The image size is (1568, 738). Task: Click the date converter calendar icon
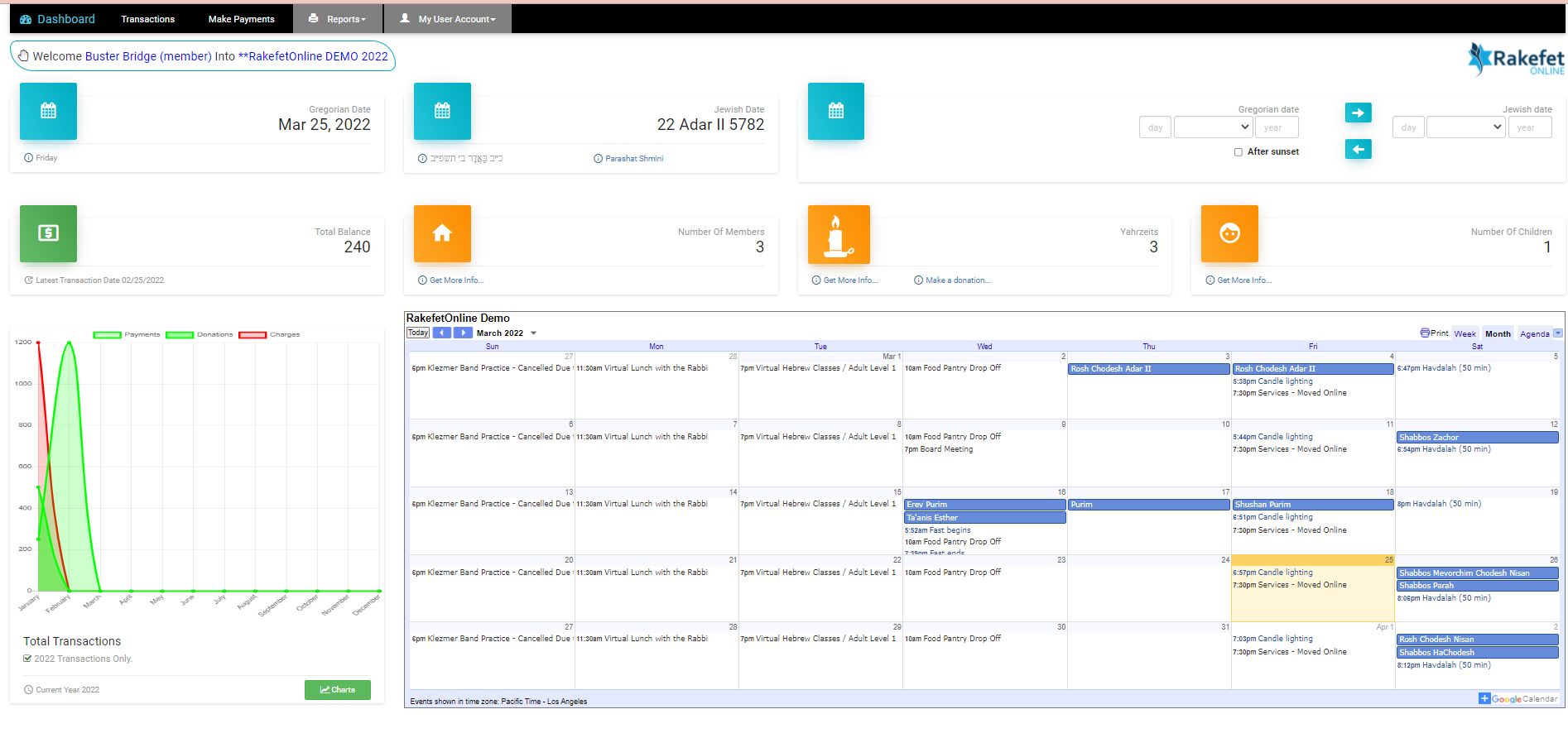[x=836, y=111]
